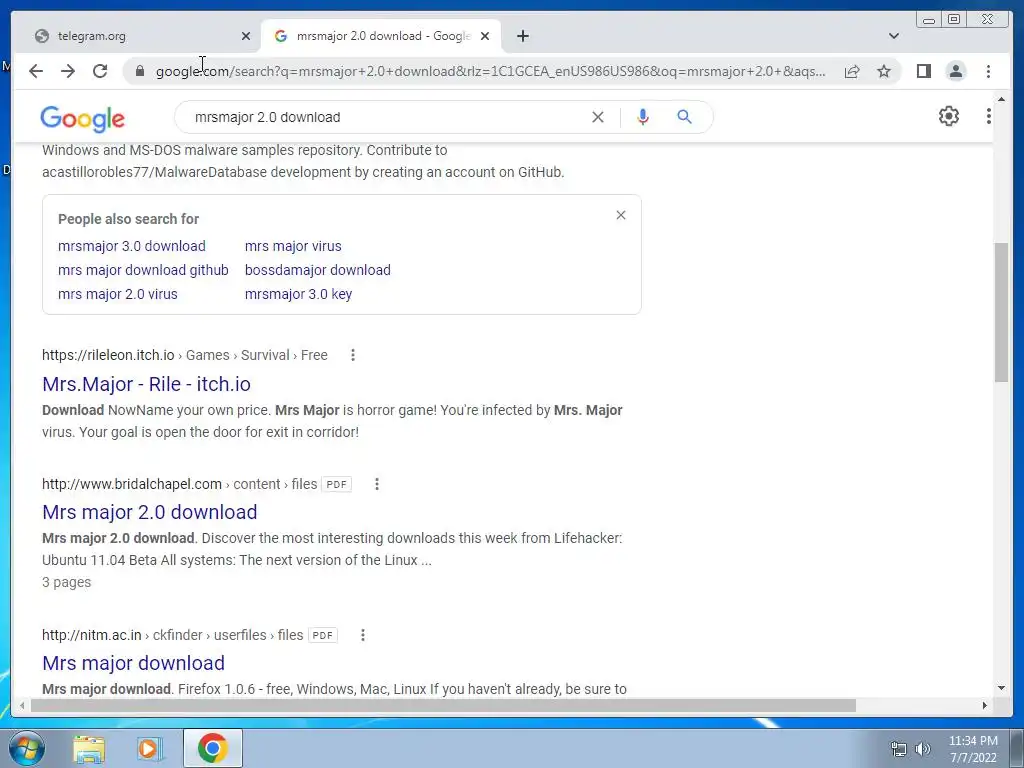
Task: Open the Mrs major 2.0 download result
Action: point(150,512)
